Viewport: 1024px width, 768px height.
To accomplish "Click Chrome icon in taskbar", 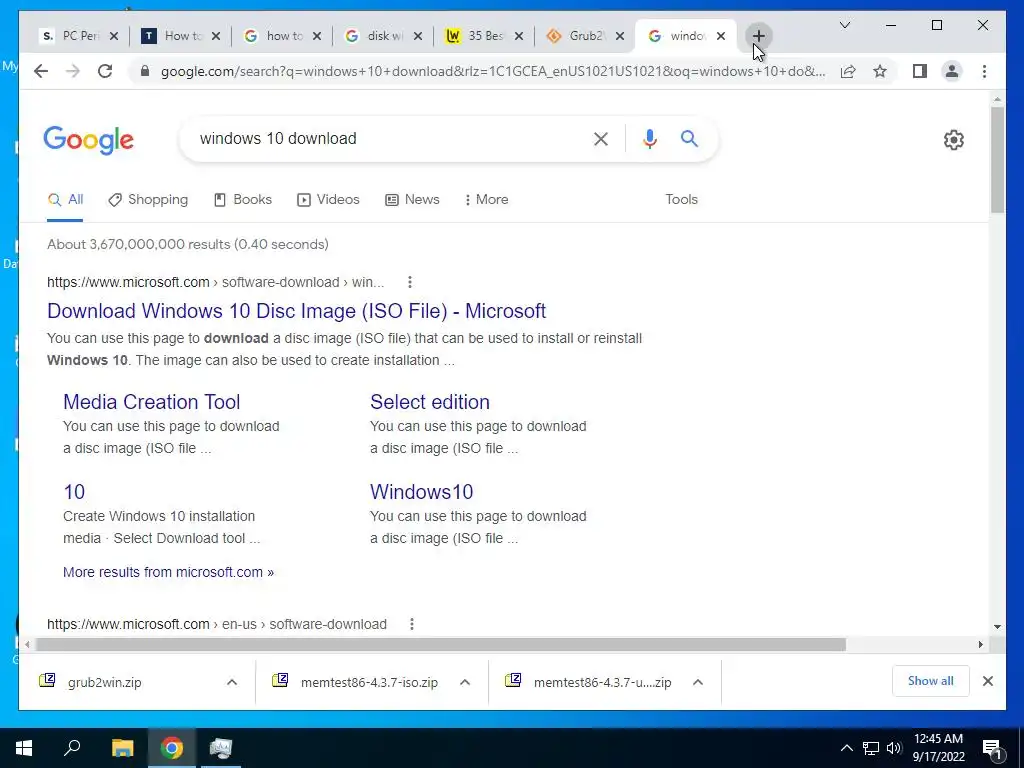I will (x=172, y=748).
